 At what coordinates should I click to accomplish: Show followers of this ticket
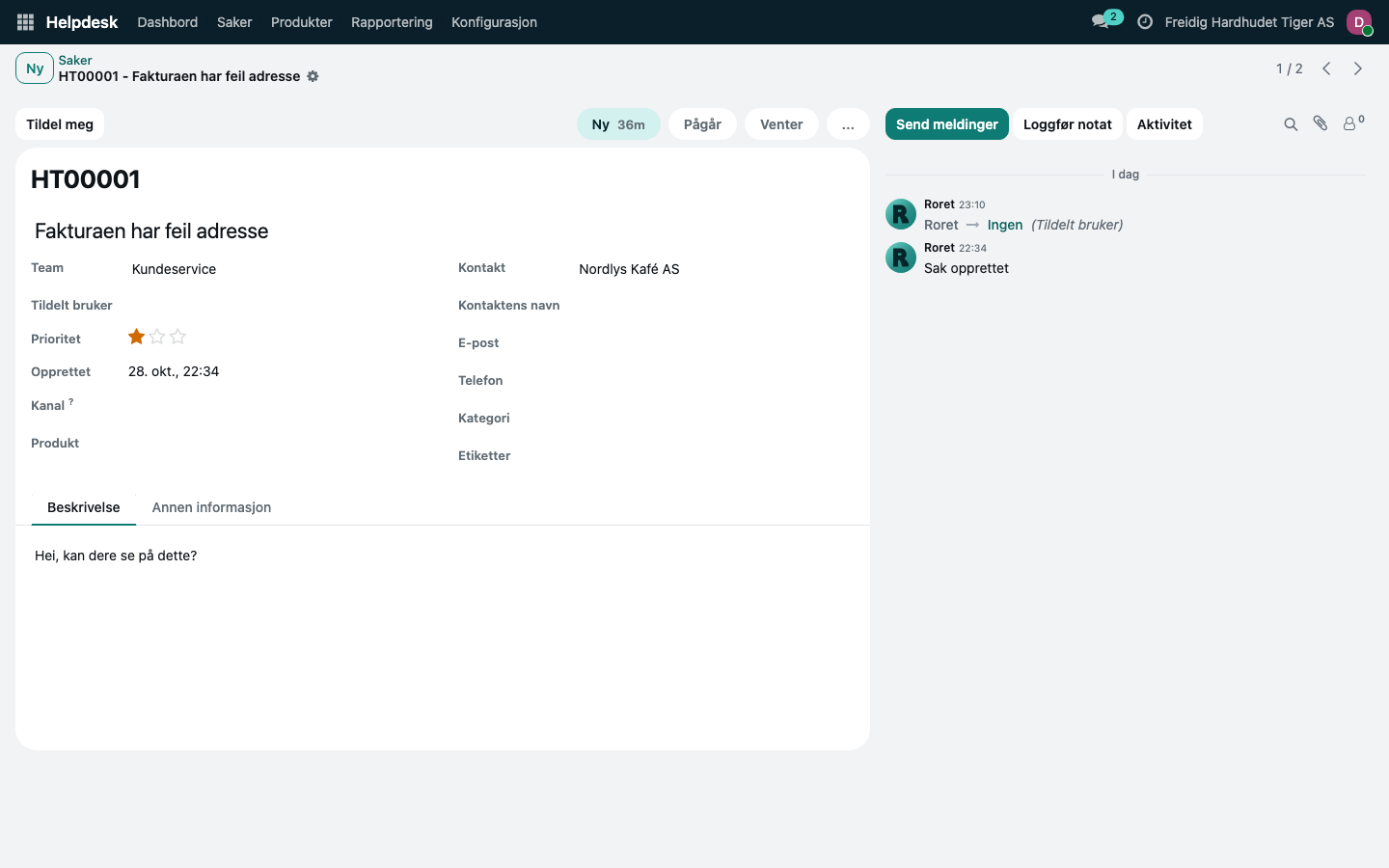(x=1353, y=123)
